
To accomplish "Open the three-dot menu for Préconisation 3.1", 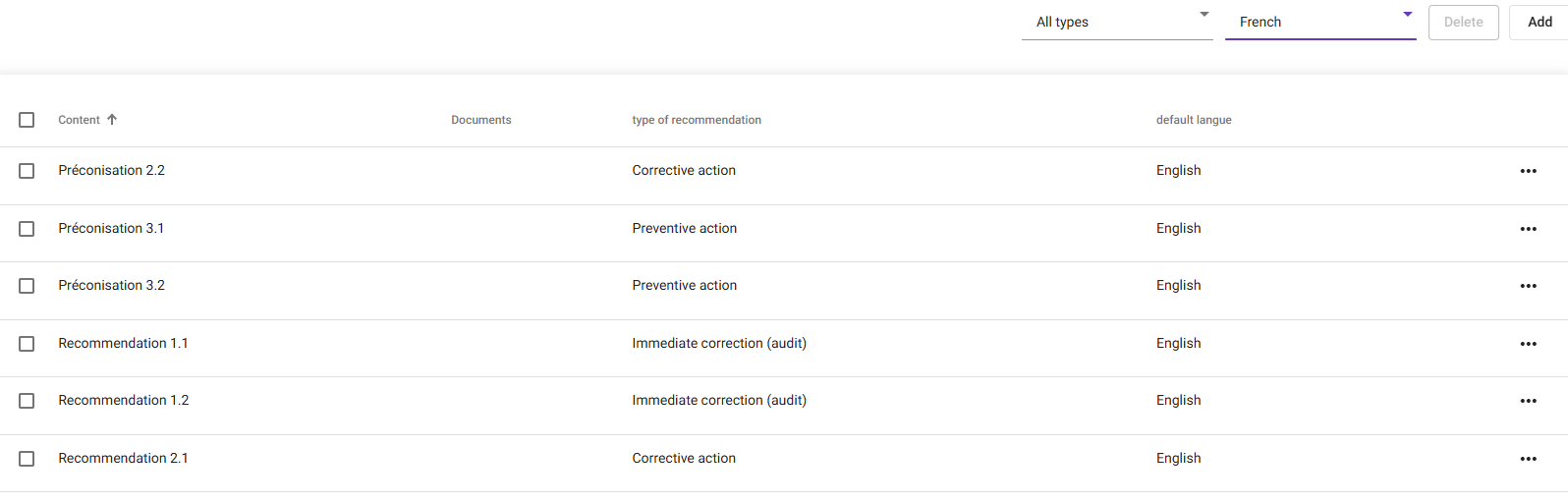I will click(x=1528, y=229).
